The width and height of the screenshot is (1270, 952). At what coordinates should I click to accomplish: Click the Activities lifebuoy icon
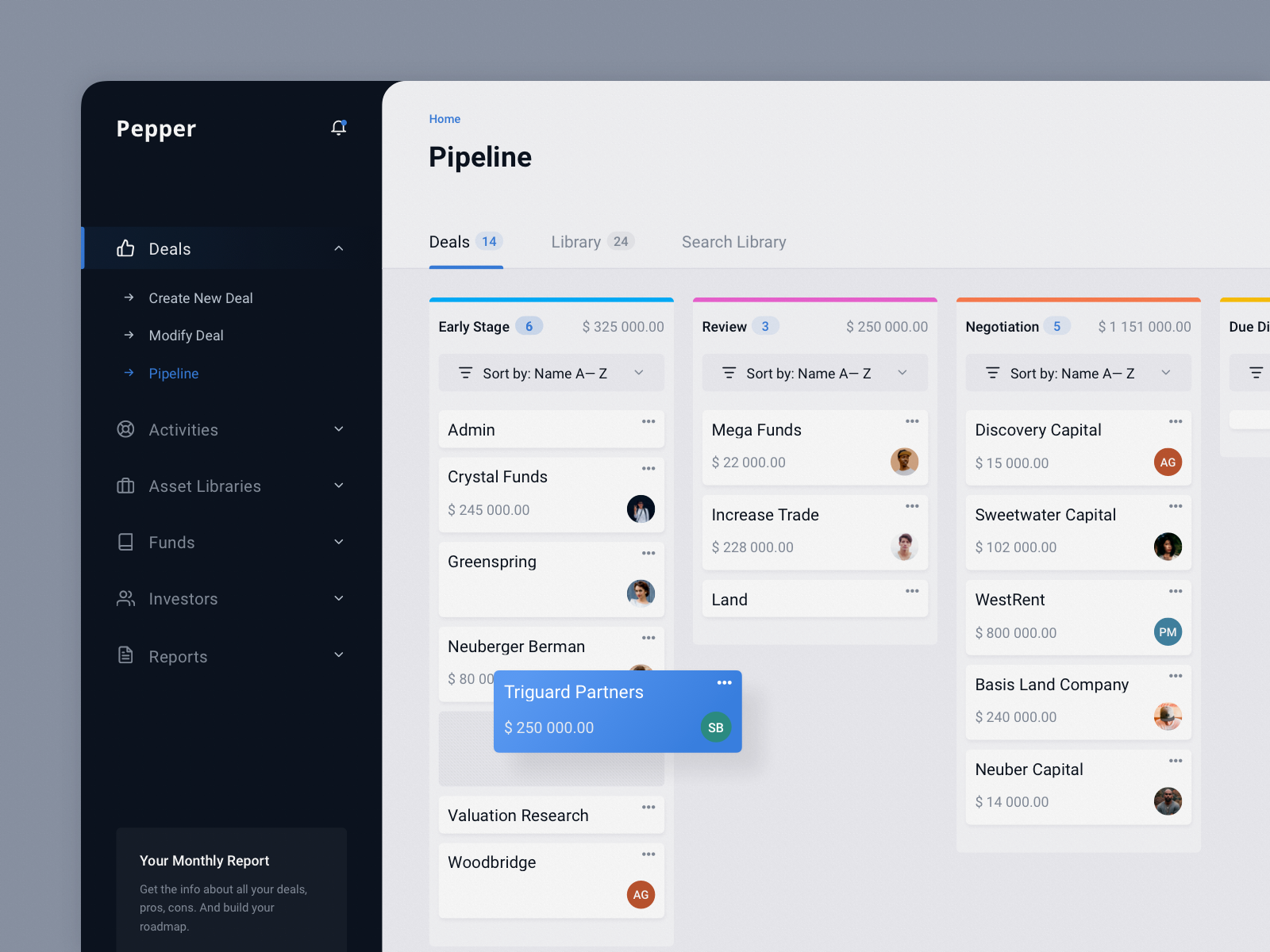click(x=125, y=429)
